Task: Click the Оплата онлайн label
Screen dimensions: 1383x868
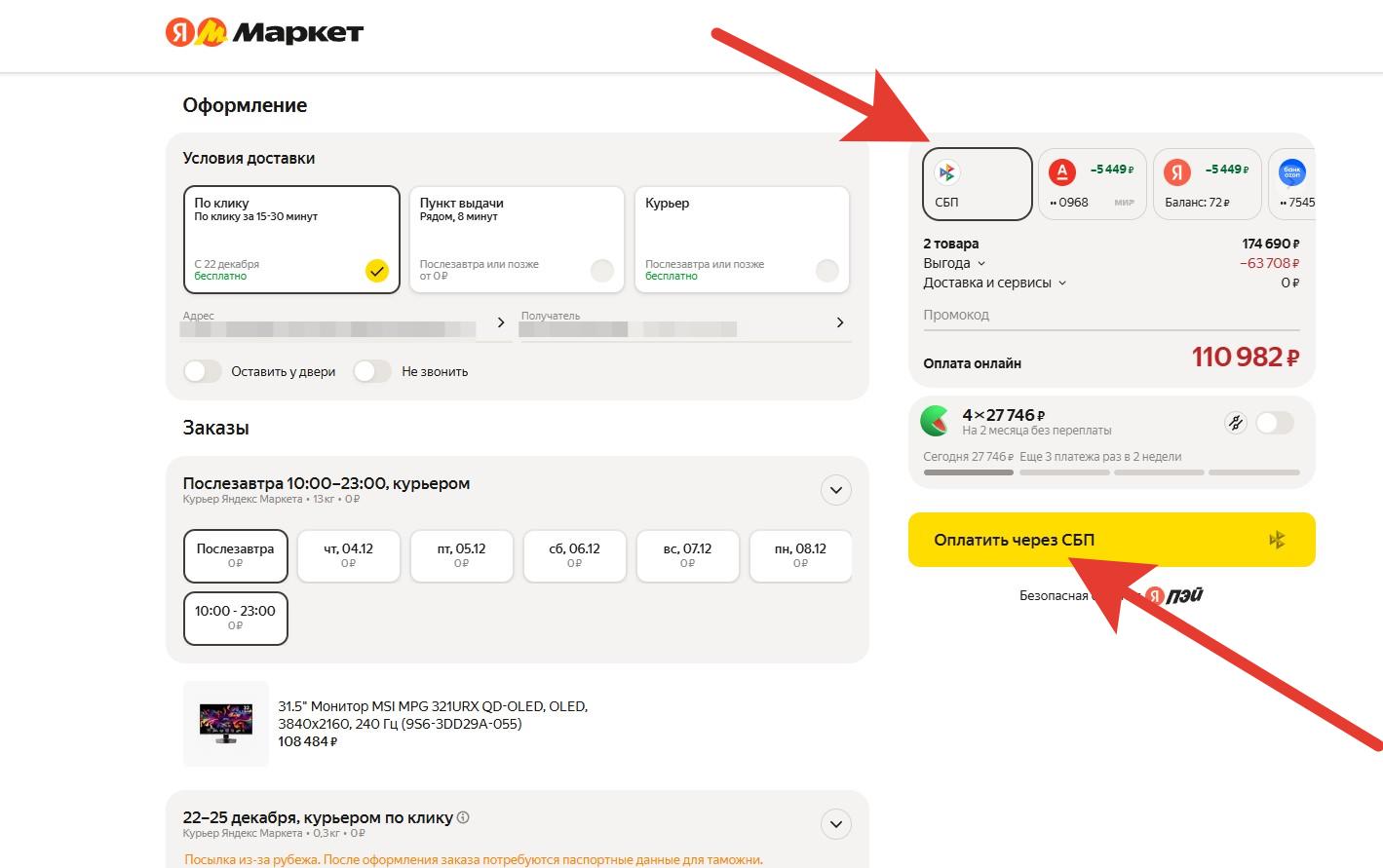Action: (x=973, y=363)
